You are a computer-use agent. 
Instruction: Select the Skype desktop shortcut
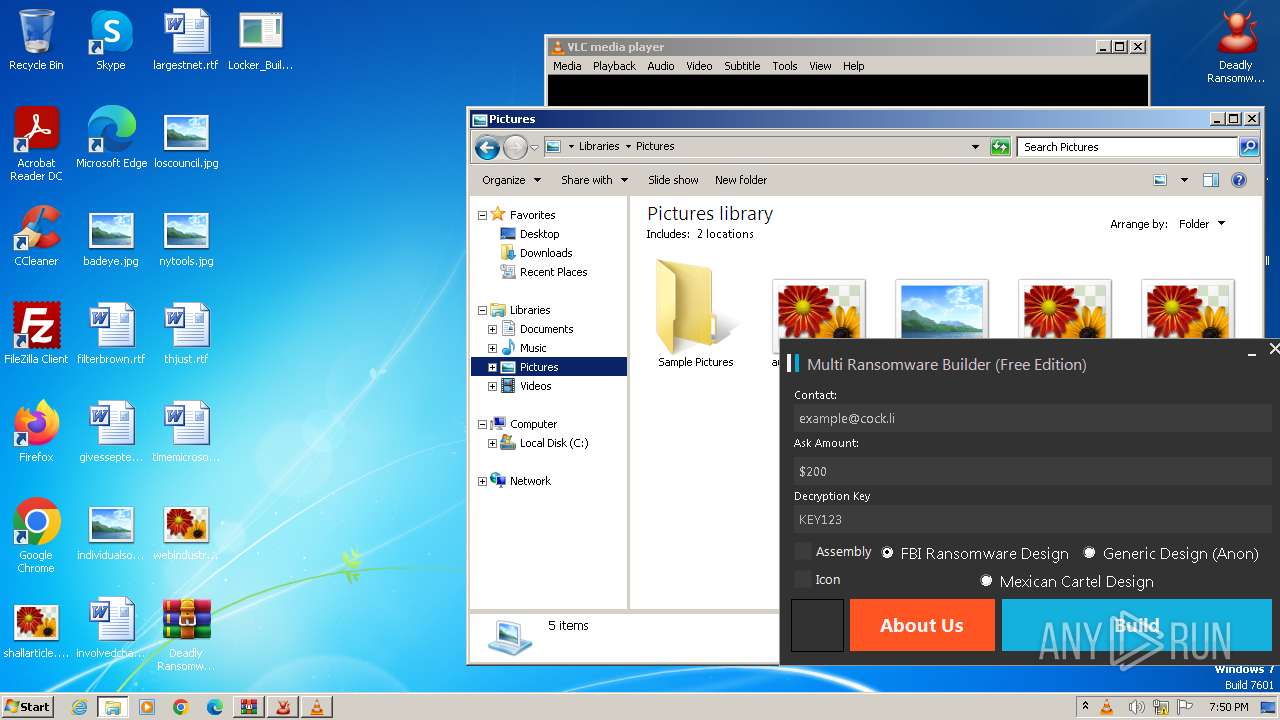[x=111, y=40]
